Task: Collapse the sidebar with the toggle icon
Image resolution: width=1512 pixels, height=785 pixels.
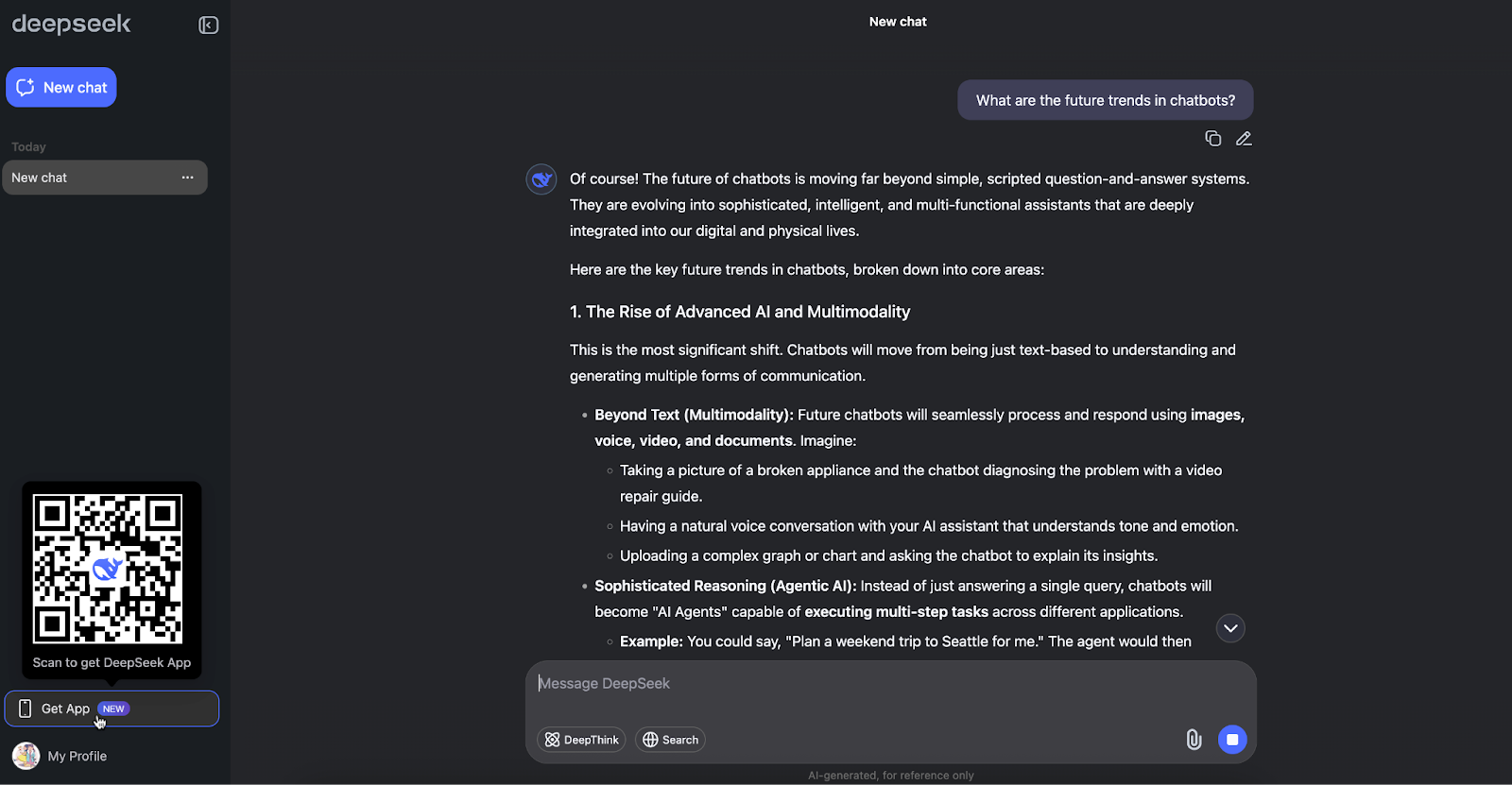Action: pos(208,25)
